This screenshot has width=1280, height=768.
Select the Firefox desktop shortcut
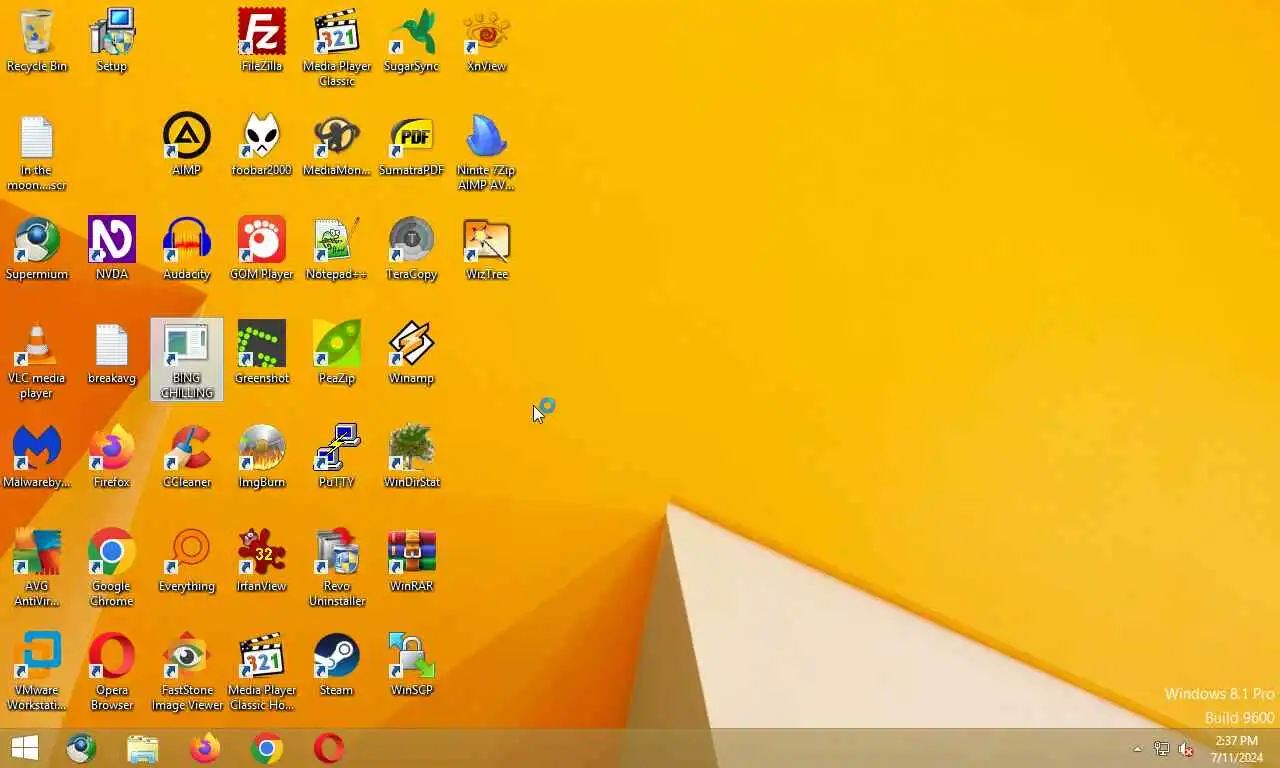pos(112,457)
